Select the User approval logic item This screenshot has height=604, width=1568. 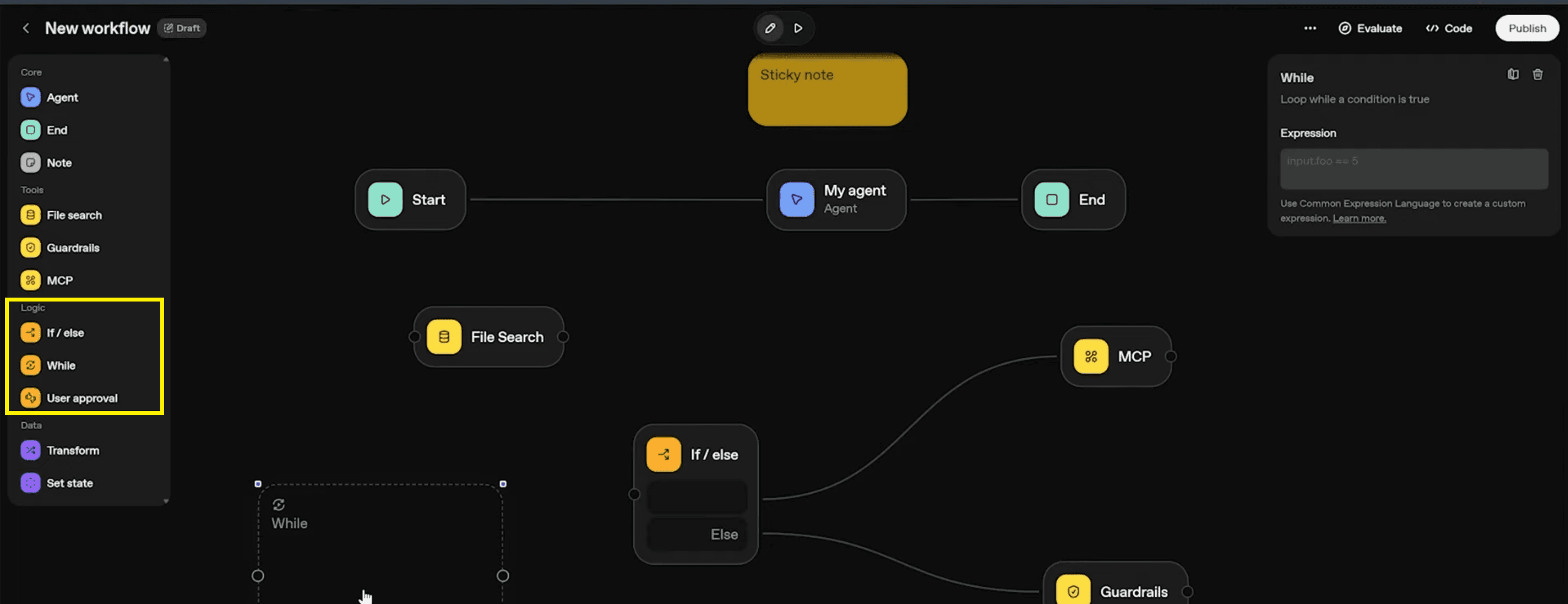pos(81,398)
